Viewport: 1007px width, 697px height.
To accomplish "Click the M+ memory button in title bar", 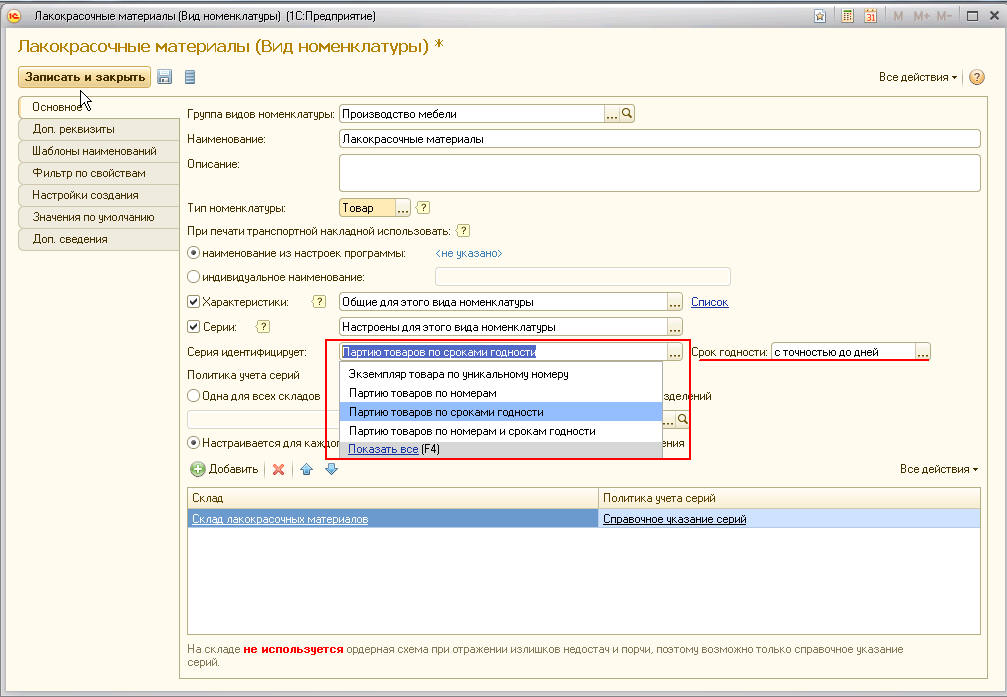I will [x=921, y=16].
